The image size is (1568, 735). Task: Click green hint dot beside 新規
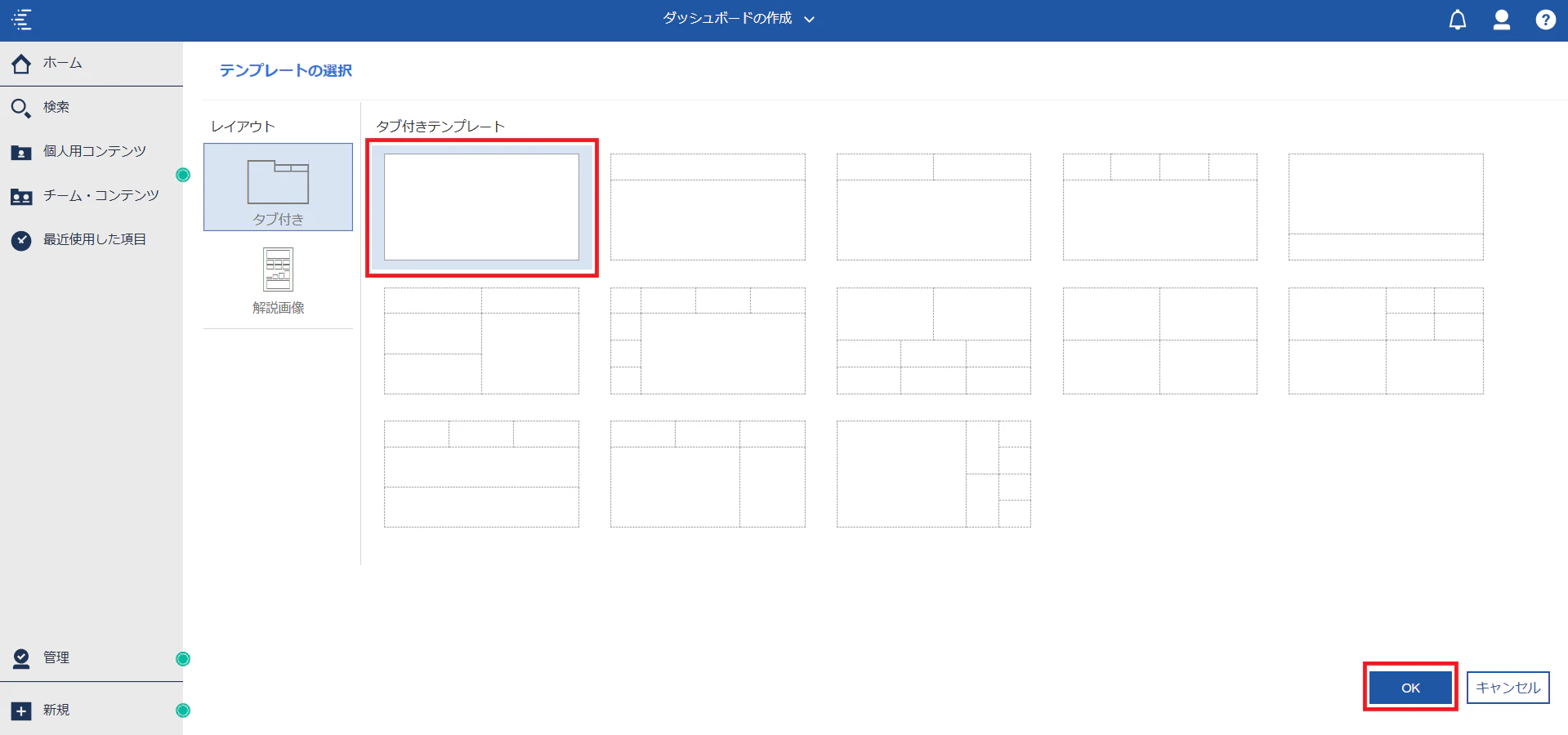tap(183, 710)
